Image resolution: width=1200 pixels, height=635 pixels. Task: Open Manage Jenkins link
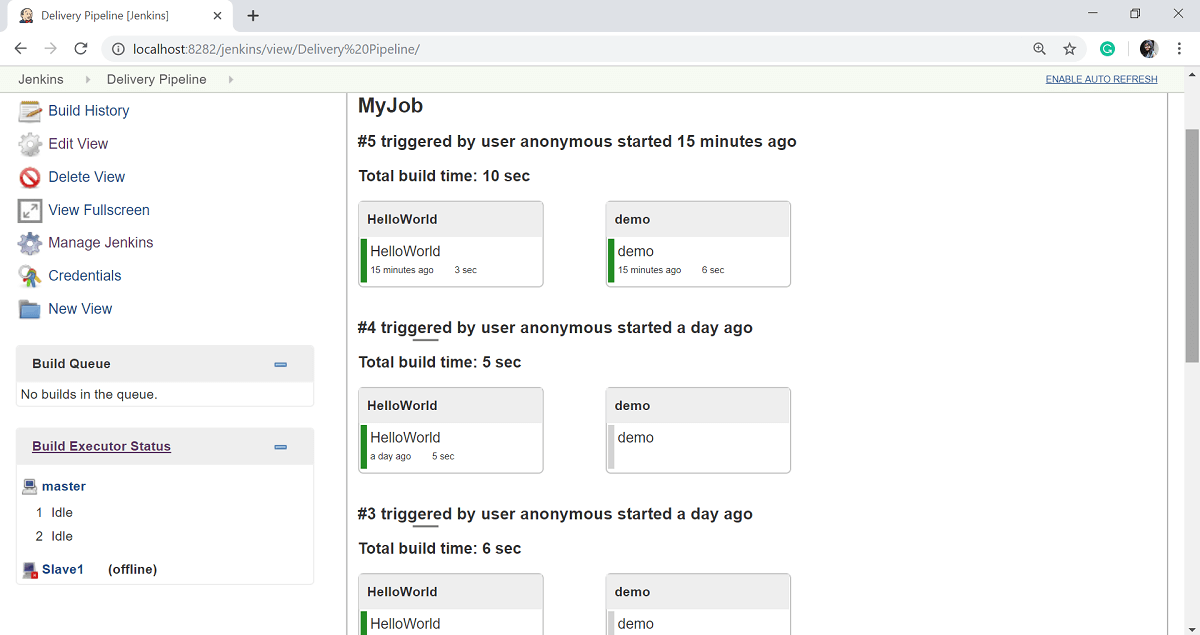[101, 243]
